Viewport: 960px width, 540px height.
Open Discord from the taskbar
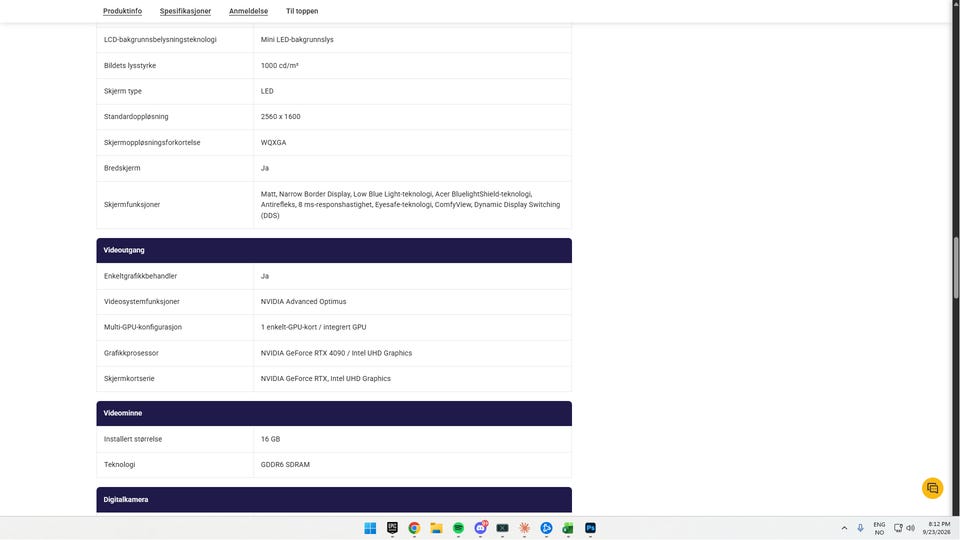481,528
